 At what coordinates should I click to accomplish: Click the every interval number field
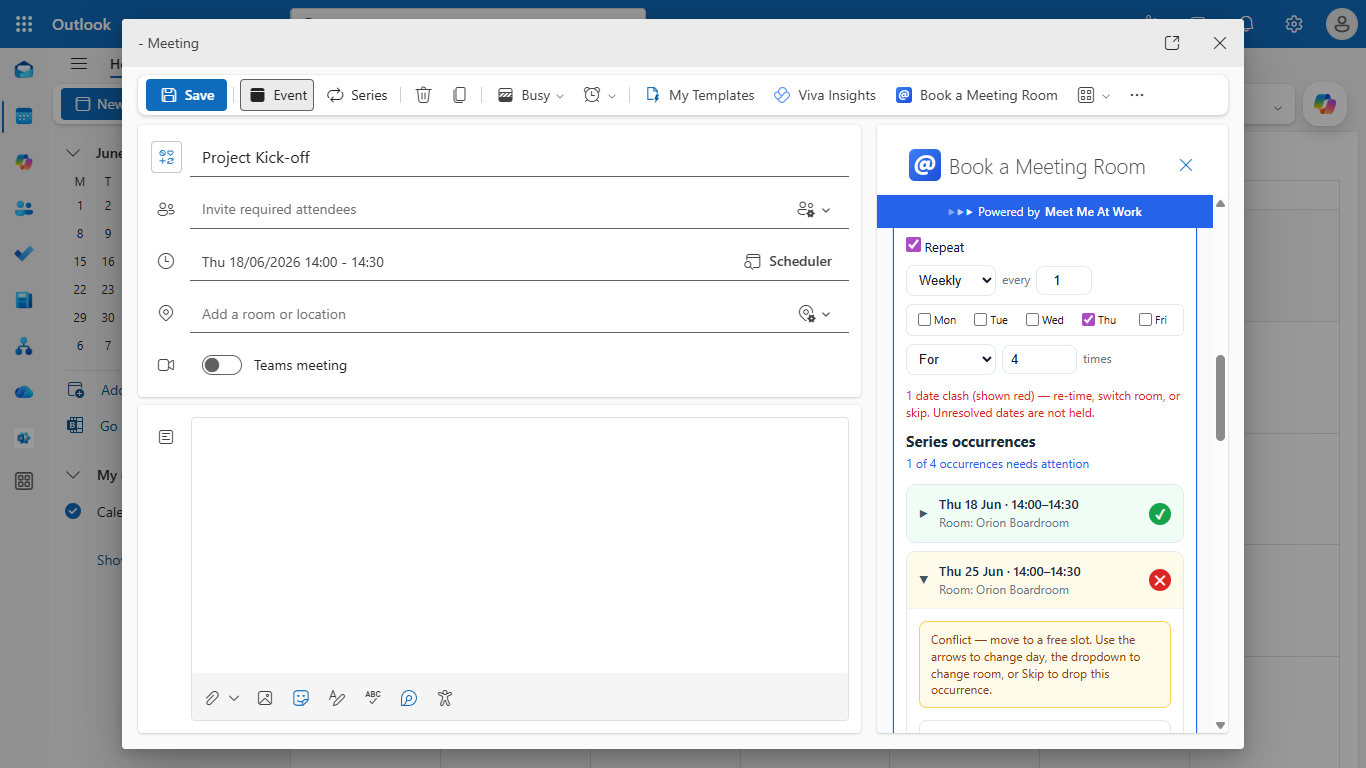coord(1064,280)
